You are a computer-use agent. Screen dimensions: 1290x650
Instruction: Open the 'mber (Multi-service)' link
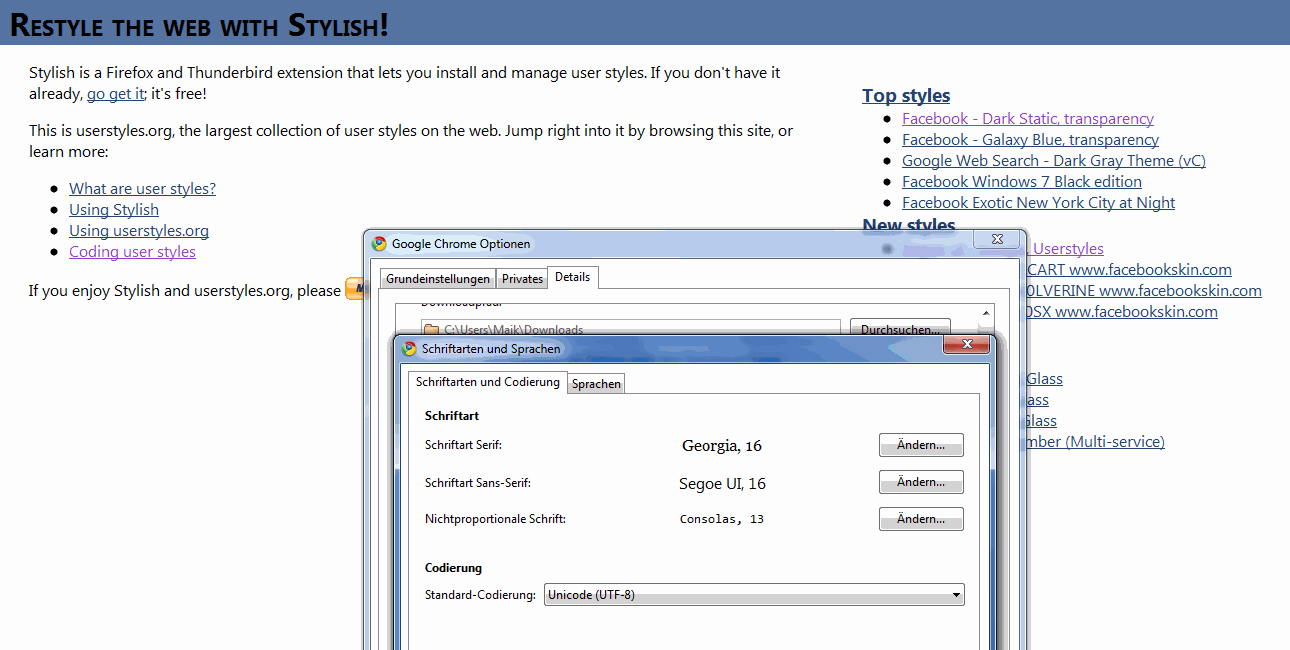1095,441
